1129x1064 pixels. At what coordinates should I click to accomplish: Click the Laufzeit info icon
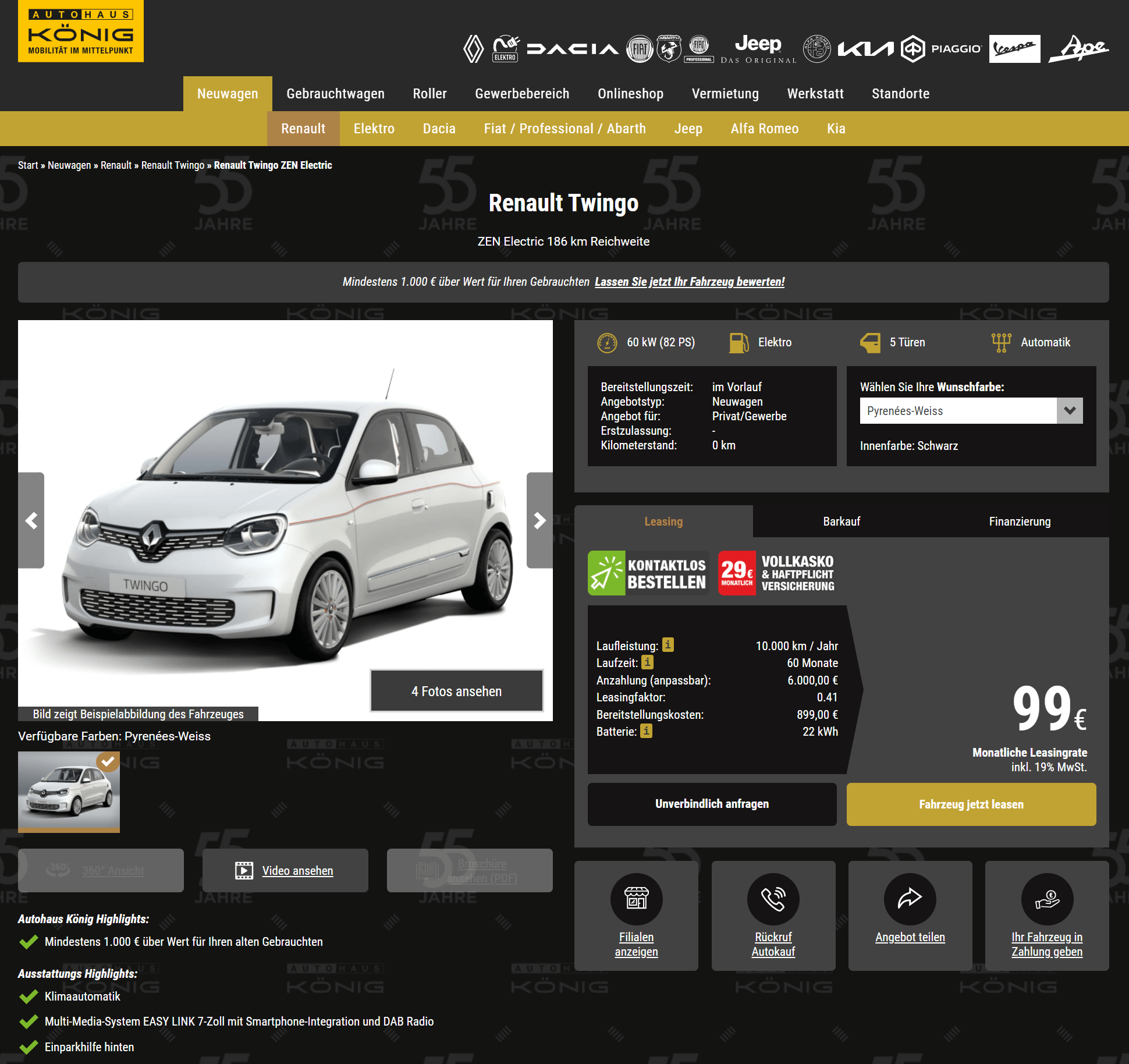coord(647,662)
